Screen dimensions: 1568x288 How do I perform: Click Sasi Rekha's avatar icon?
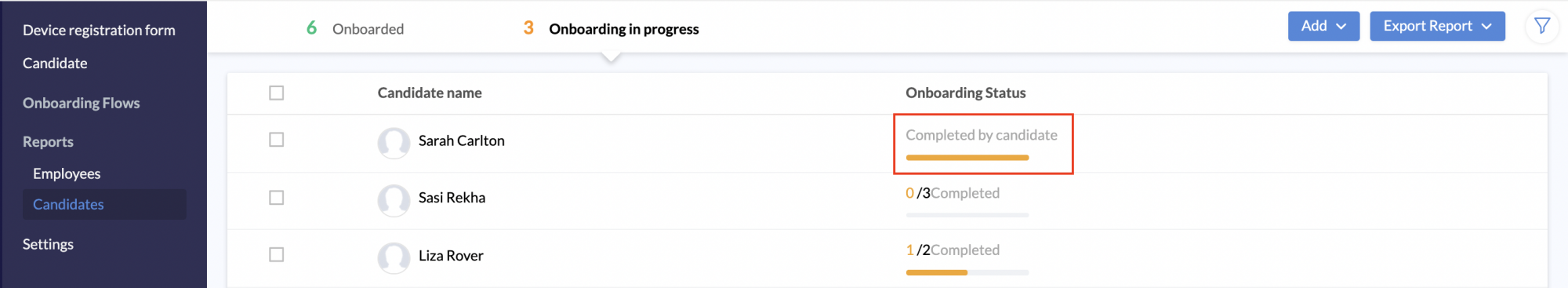pyautogui.click(x=394, y=200)
